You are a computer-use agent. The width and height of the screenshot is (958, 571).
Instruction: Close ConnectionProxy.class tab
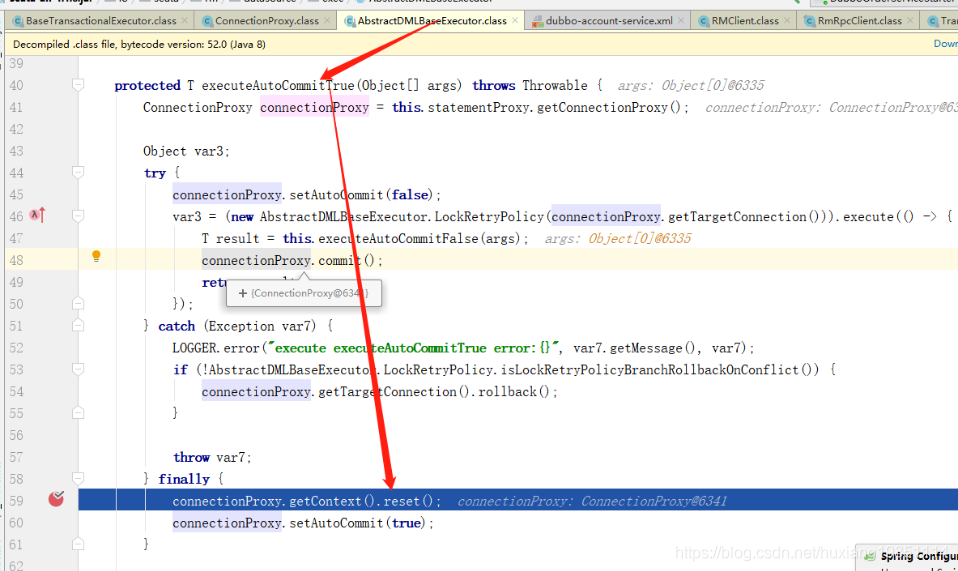point(327,21)
